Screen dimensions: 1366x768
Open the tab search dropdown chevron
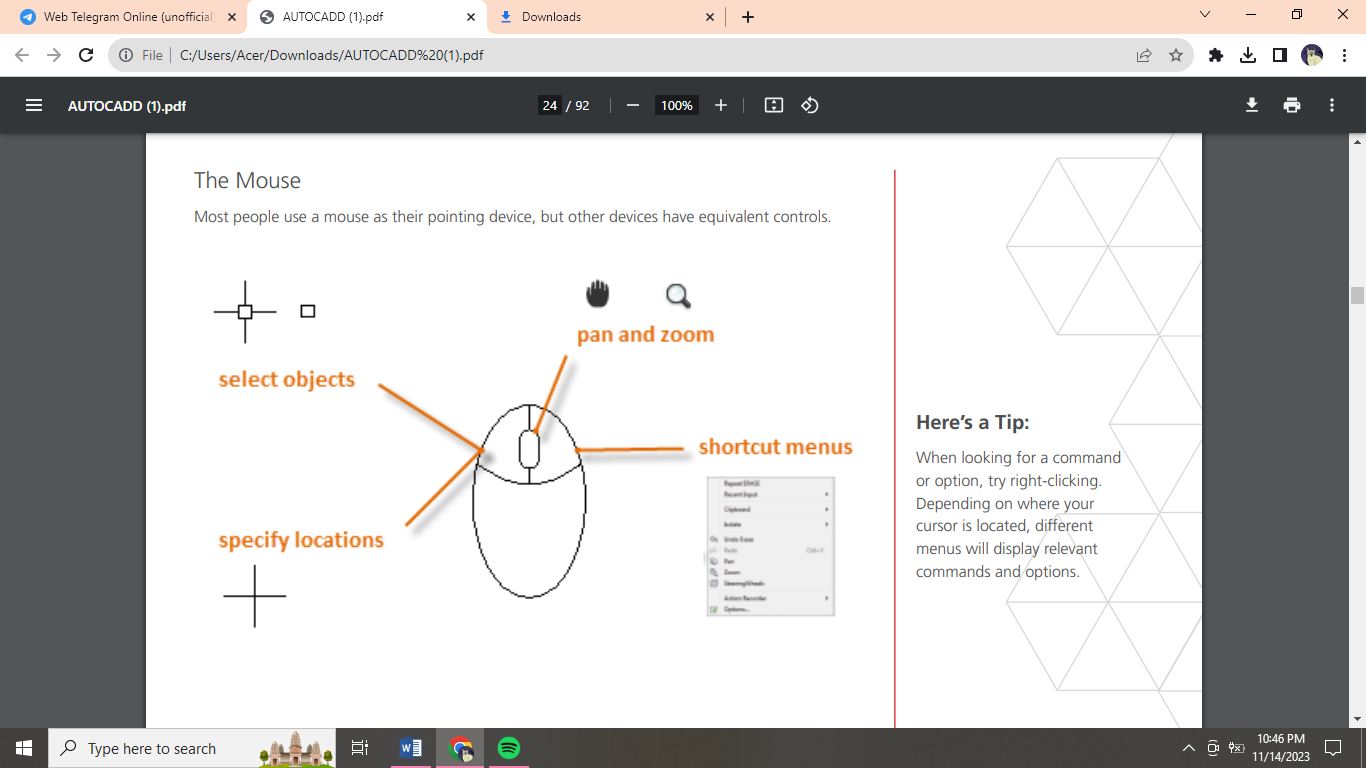[1204, 15]
